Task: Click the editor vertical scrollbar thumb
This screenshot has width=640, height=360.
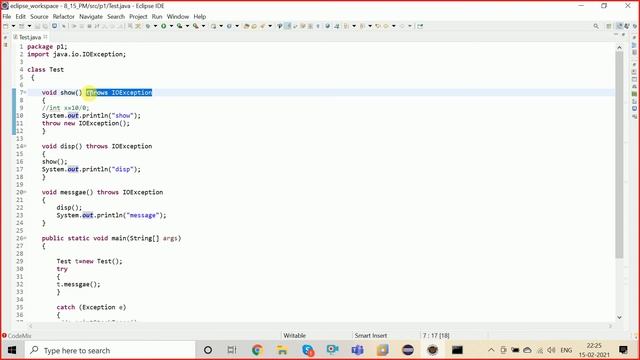Action: point(619,155)
